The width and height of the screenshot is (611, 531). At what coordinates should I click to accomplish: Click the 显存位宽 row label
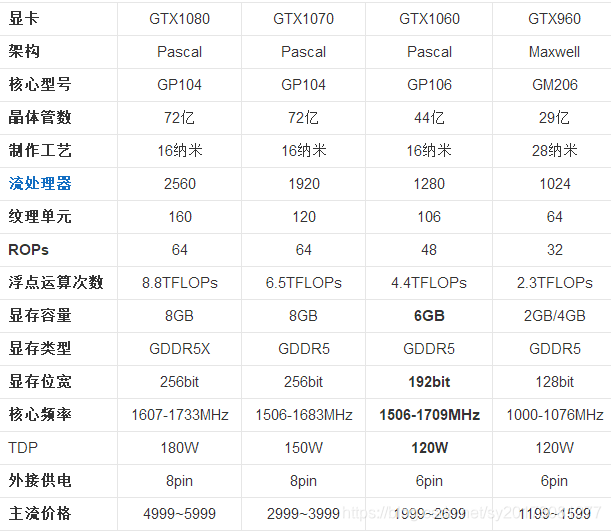(x=40, y=381)
